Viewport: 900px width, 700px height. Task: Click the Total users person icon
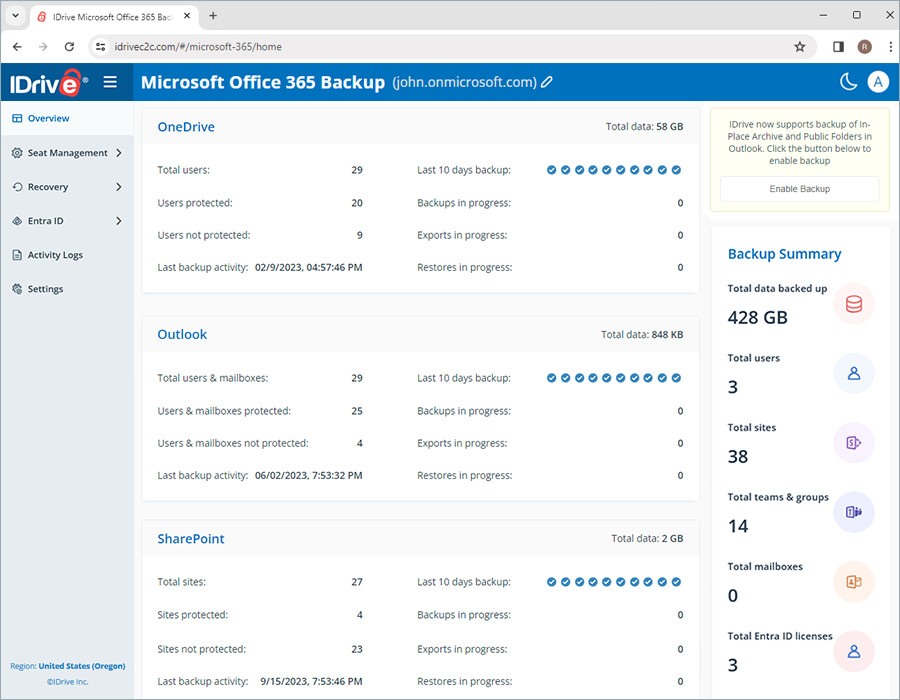854,373
